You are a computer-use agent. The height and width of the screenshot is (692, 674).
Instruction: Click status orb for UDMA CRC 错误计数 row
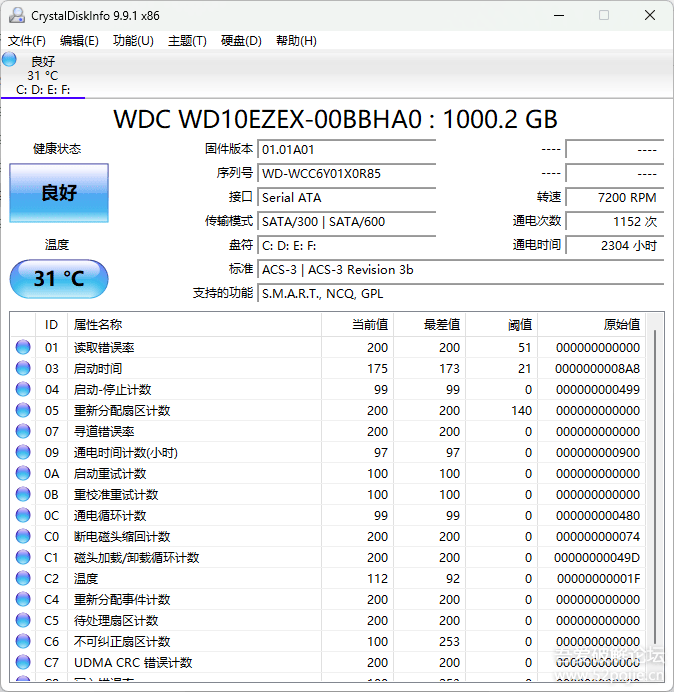pos(23,662)
